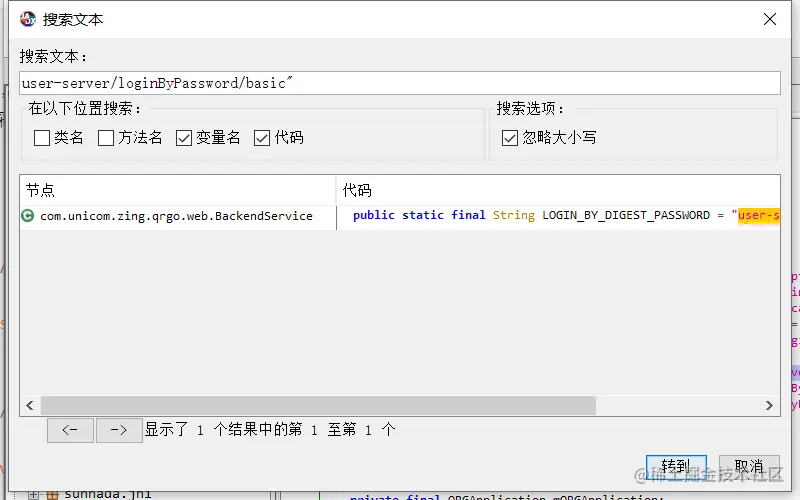Uncheck the 变量名 checkbox
800x500 pixels.
coord(184,138)
